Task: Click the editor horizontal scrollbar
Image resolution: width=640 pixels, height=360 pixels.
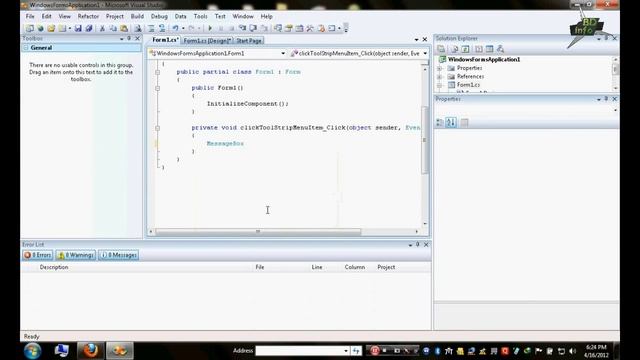Action: [x=258, y=231]
